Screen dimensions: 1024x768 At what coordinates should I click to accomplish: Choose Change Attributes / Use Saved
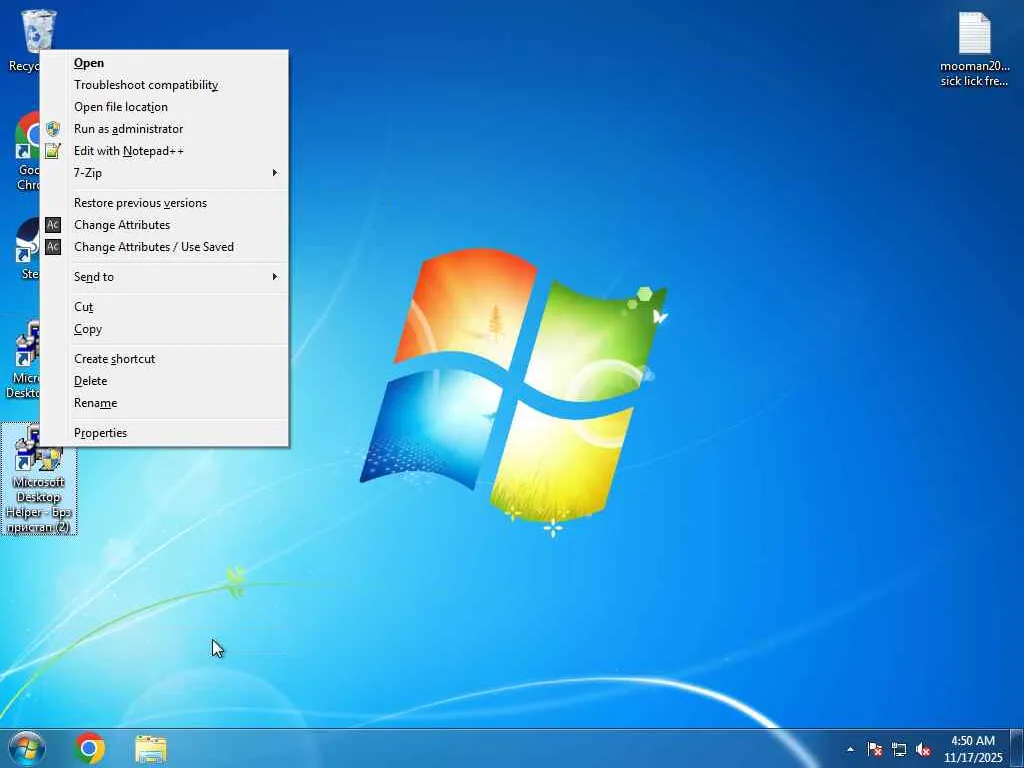(164, 247)
